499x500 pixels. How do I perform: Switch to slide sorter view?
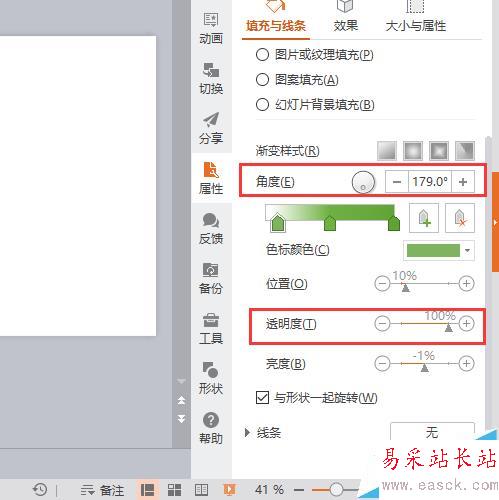[174, 490]
